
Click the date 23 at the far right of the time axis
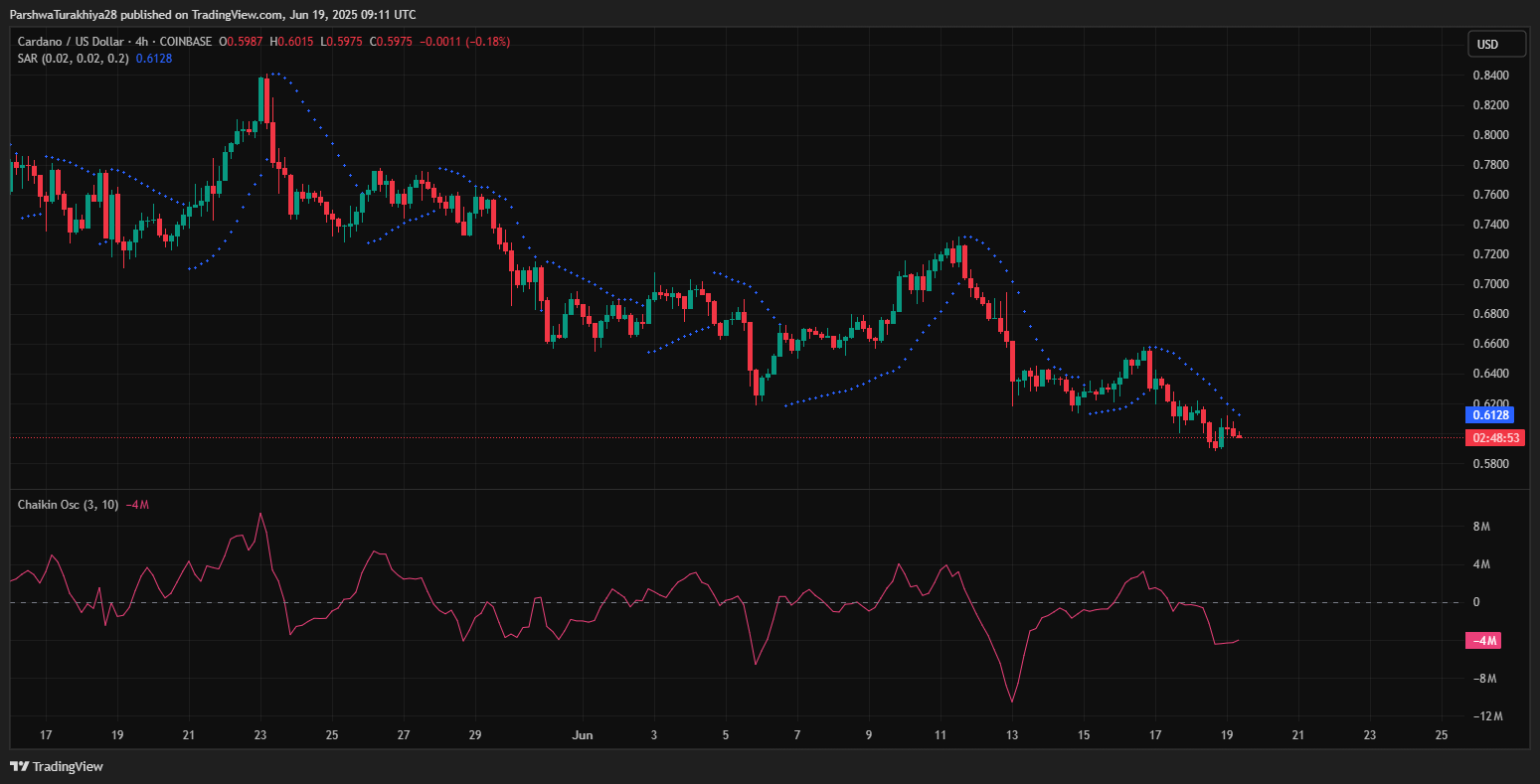[1370, 735]
